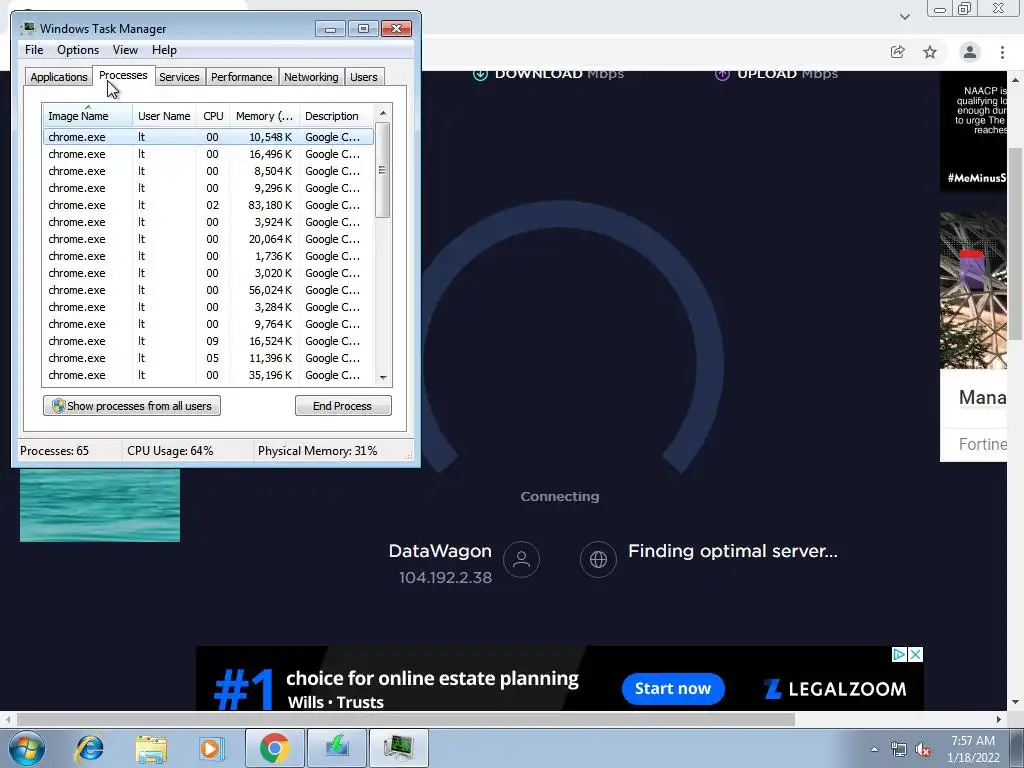Open the Options menu in Task Manager

tap(78, 50)
